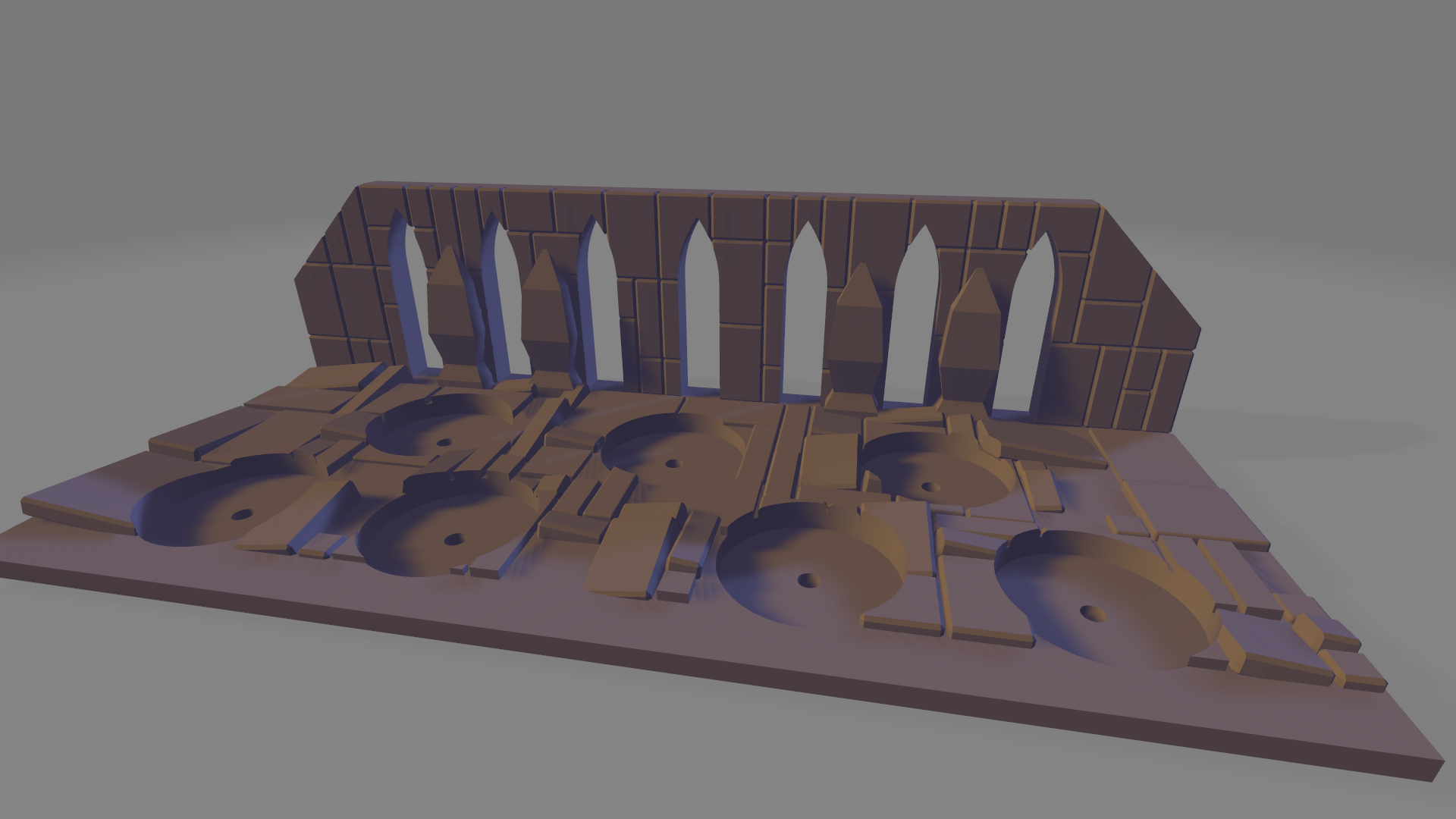Click center hole of front-left circular recess

[241, 515]
